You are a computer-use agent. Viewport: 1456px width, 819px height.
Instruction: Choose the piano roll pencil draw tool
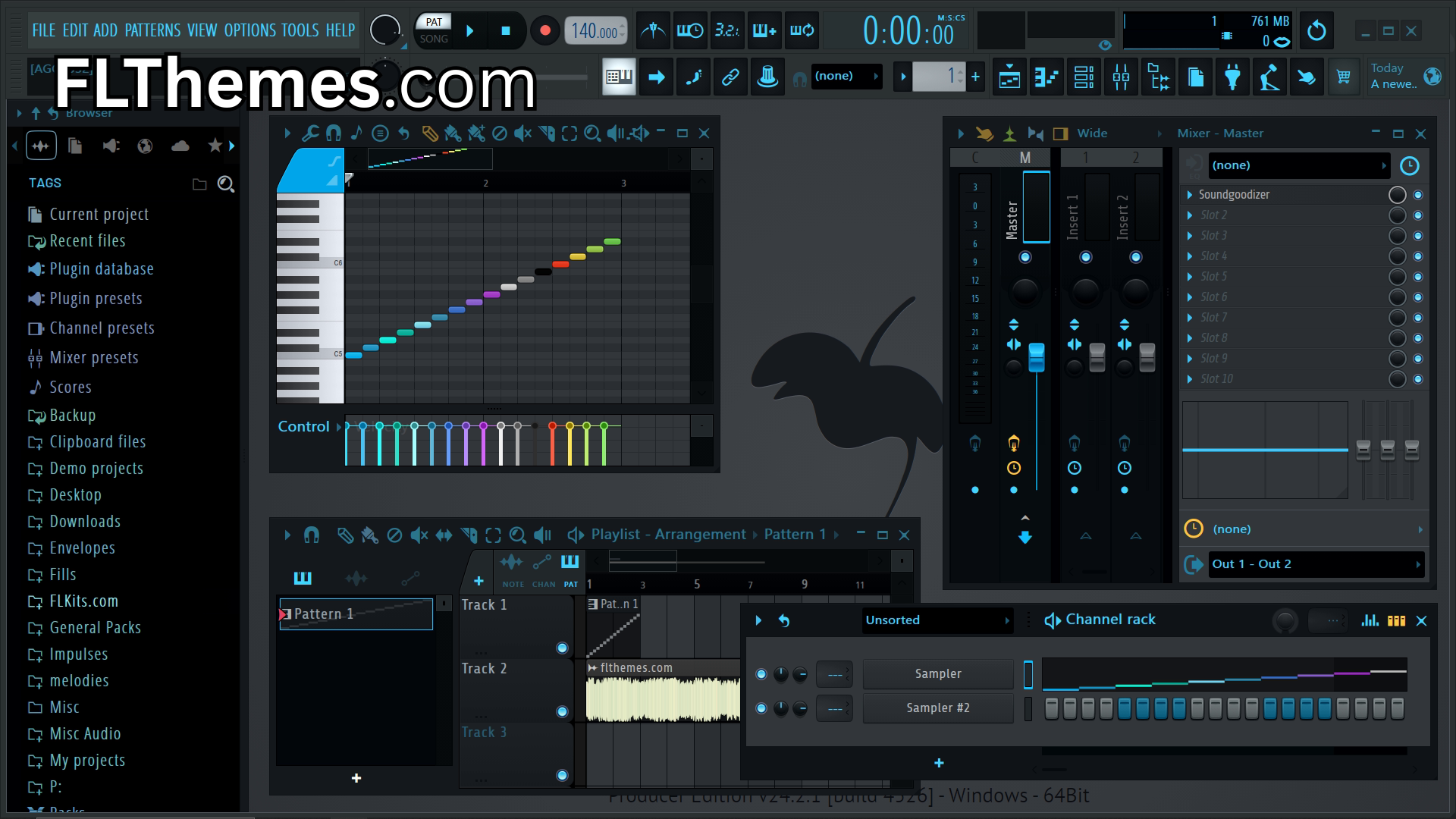click(x=429, y=133)
